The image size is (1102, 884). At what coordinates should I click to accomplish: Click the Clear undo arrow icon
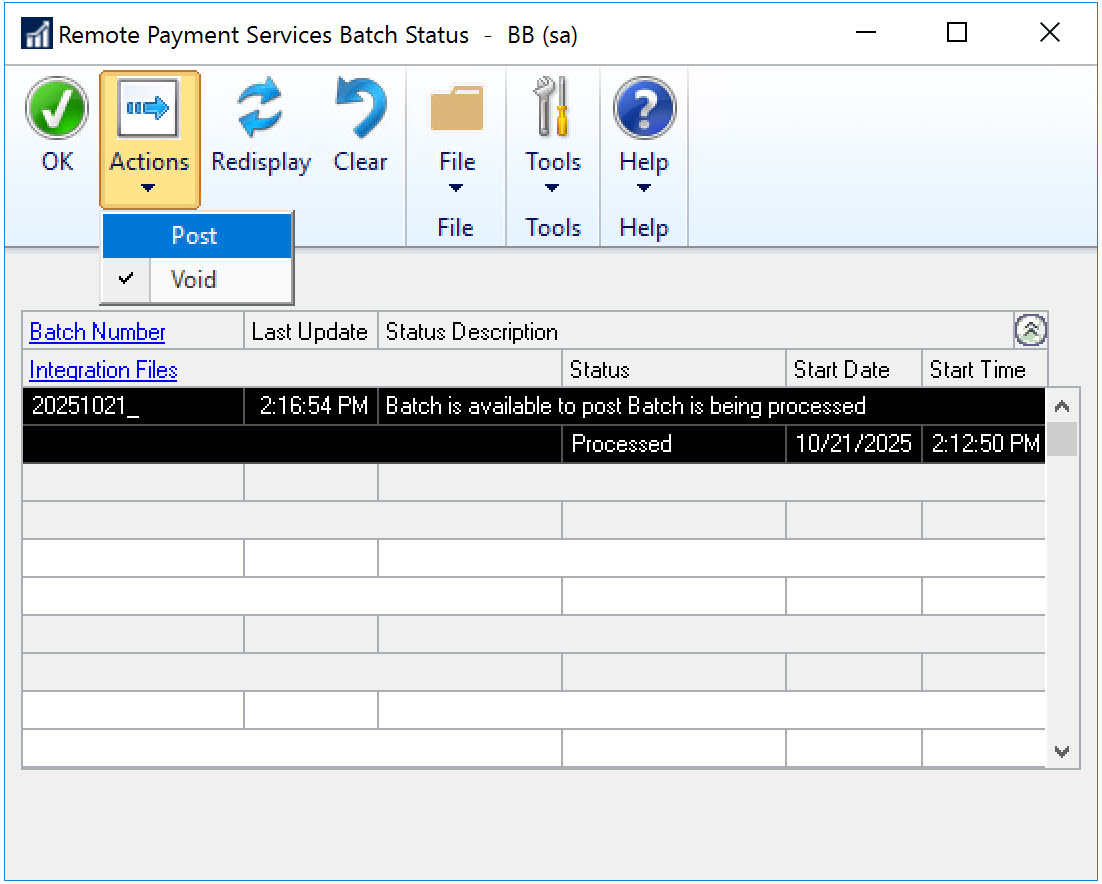click(x=360, y=108)
